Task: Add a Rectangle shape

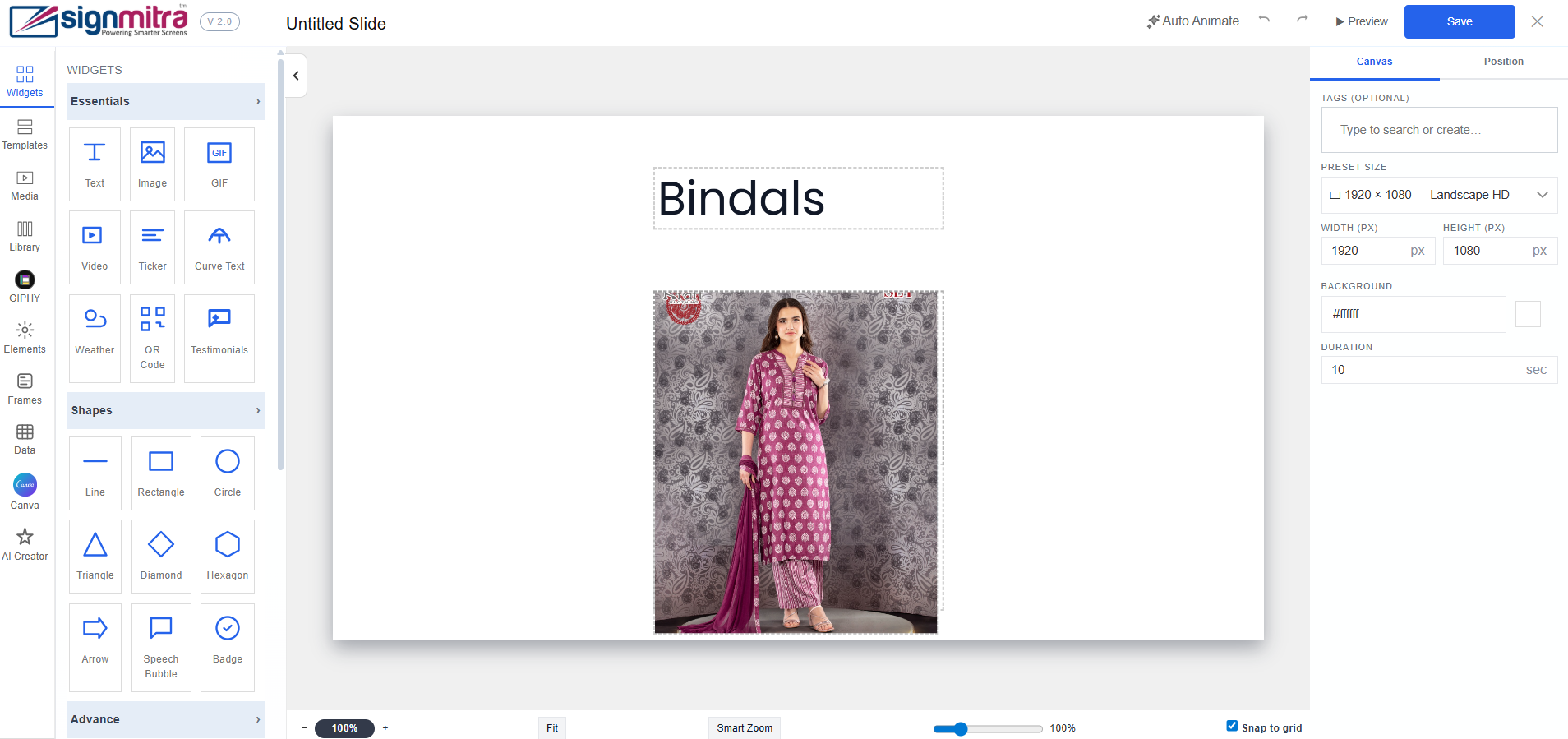Action: [161, 473]
